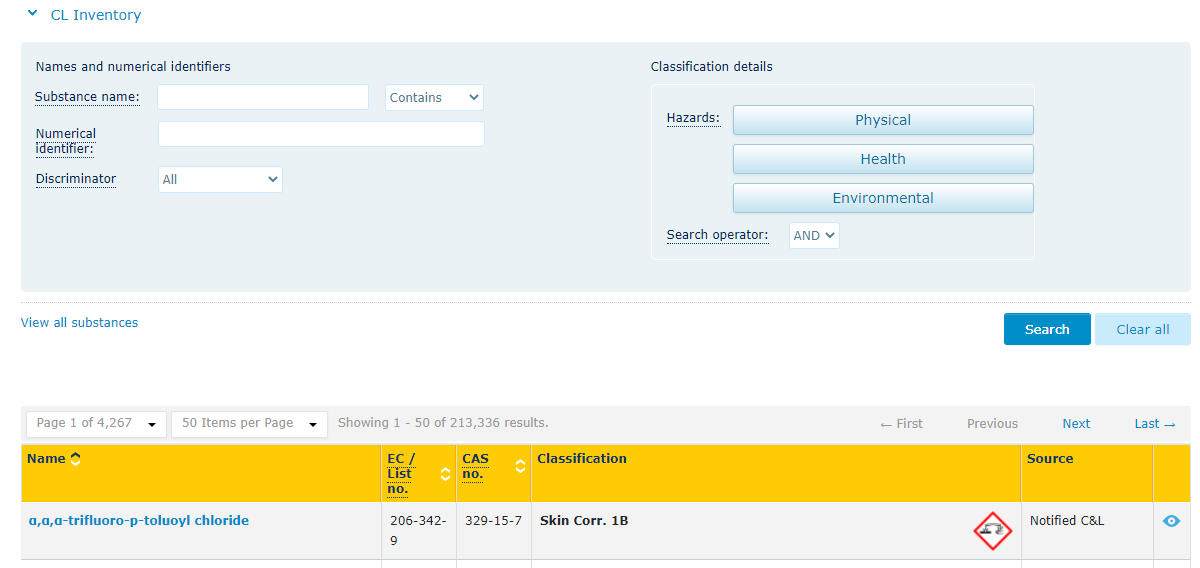Viewport: 1200px width, 568px height.
Task: Open the page number selector dropdown
Action: pos(96,424)
